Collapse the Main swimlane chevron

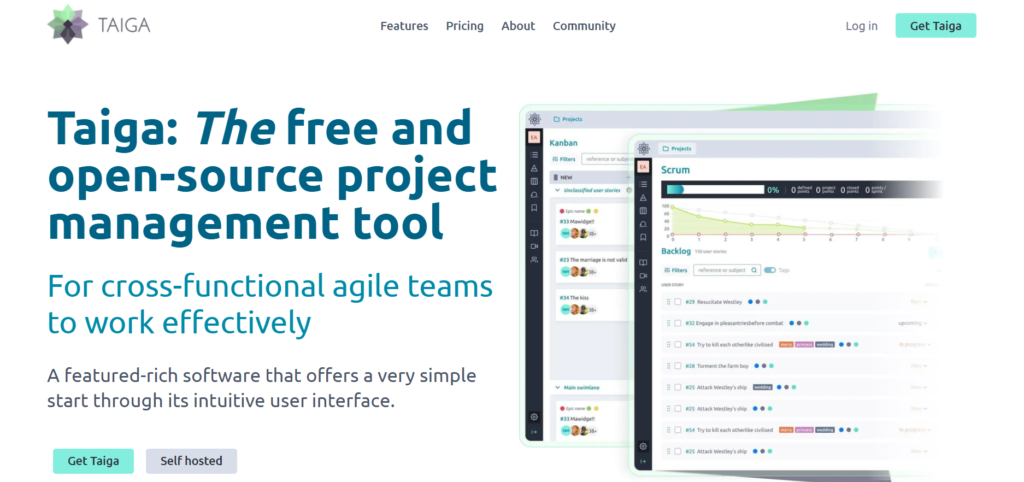point(557,387)
